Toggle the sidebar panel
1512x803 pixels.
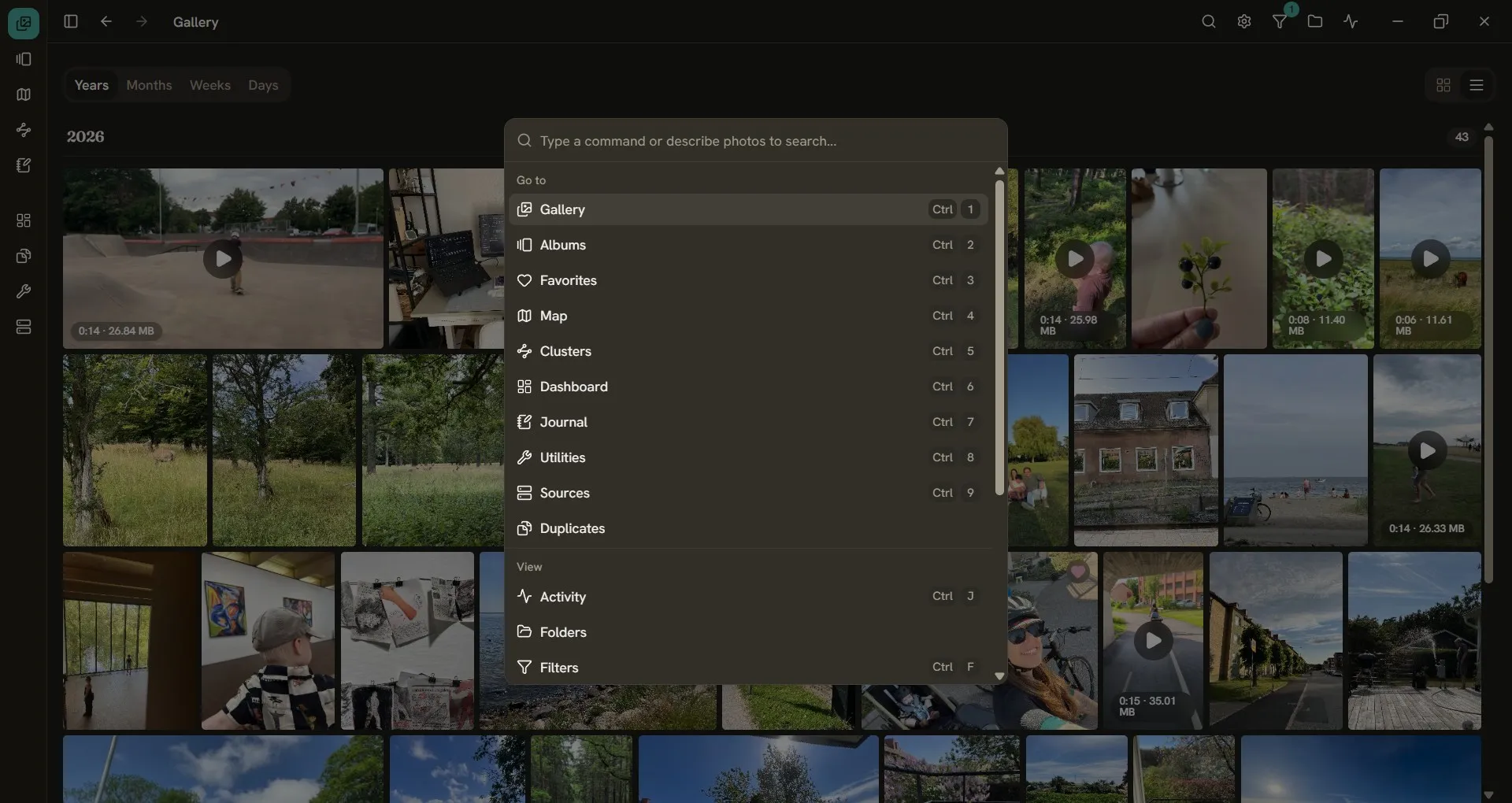(70, 22)
